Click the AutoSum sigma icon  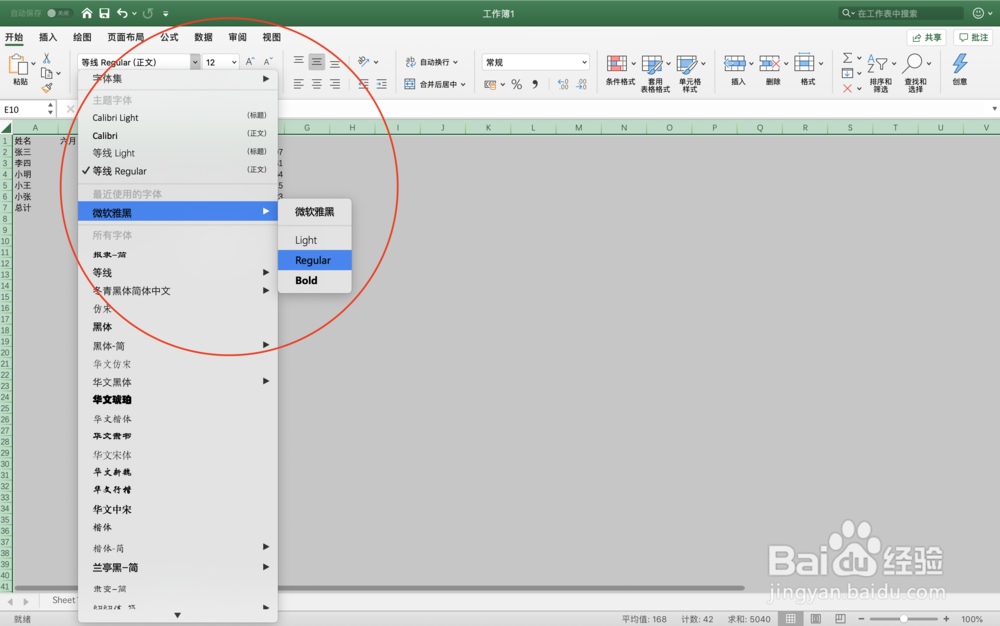(847, 58)
